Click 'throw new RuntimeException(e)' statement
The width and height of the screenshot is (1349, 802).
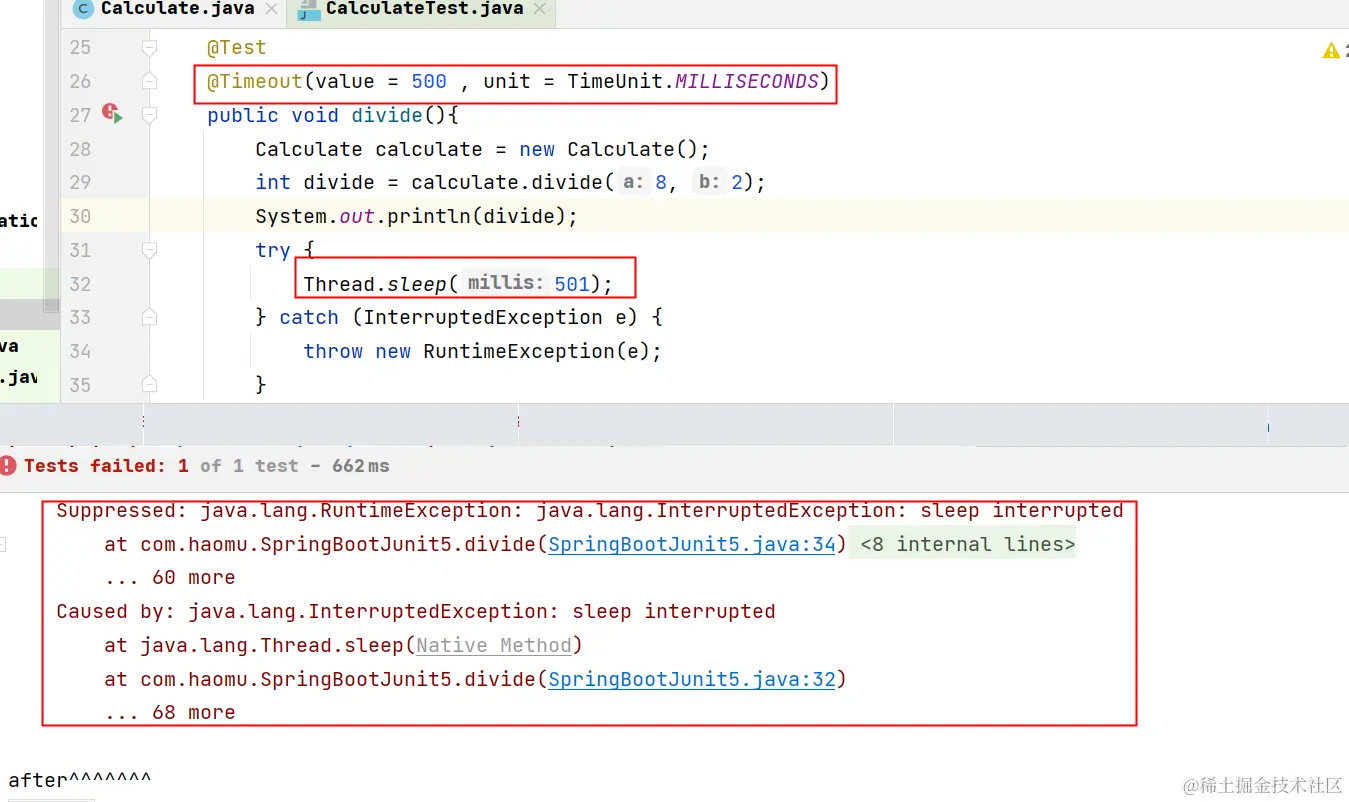(483, 351)
